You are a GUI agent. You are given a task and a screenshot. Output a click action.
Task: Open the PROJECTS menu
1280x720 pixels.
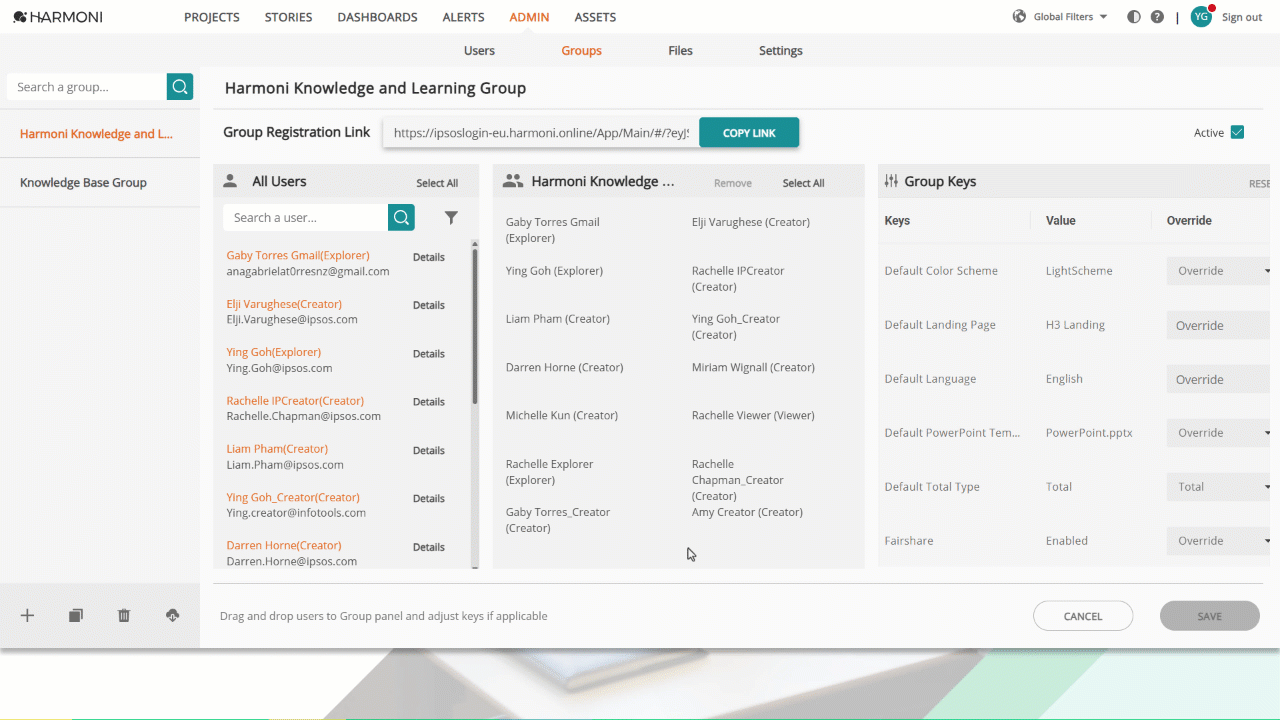(212, 17)
